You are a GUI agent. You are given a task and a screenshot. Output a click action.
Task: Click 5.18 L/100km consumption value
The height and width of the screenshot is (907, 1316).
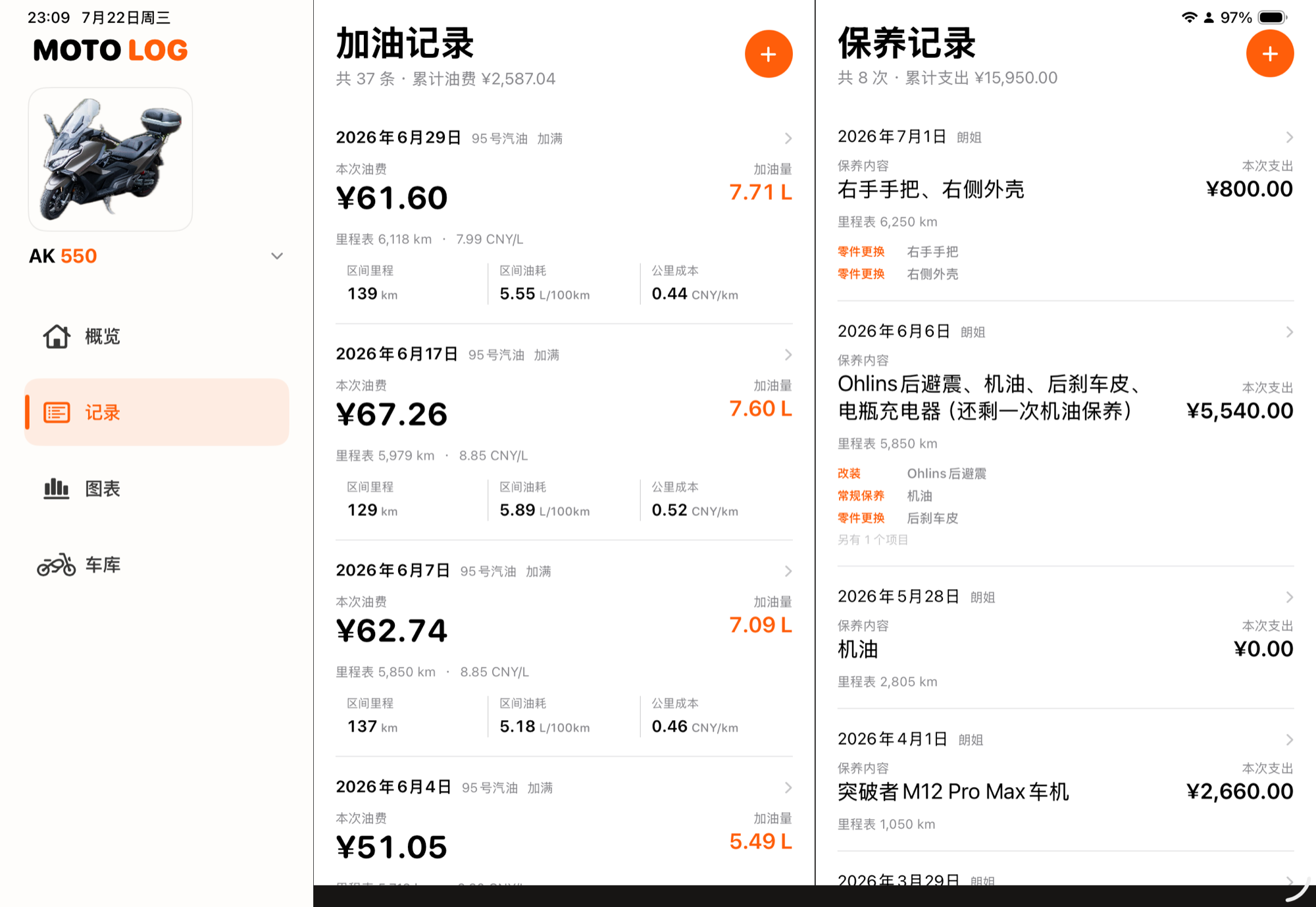pyautogui.click(x=545, y=727)
